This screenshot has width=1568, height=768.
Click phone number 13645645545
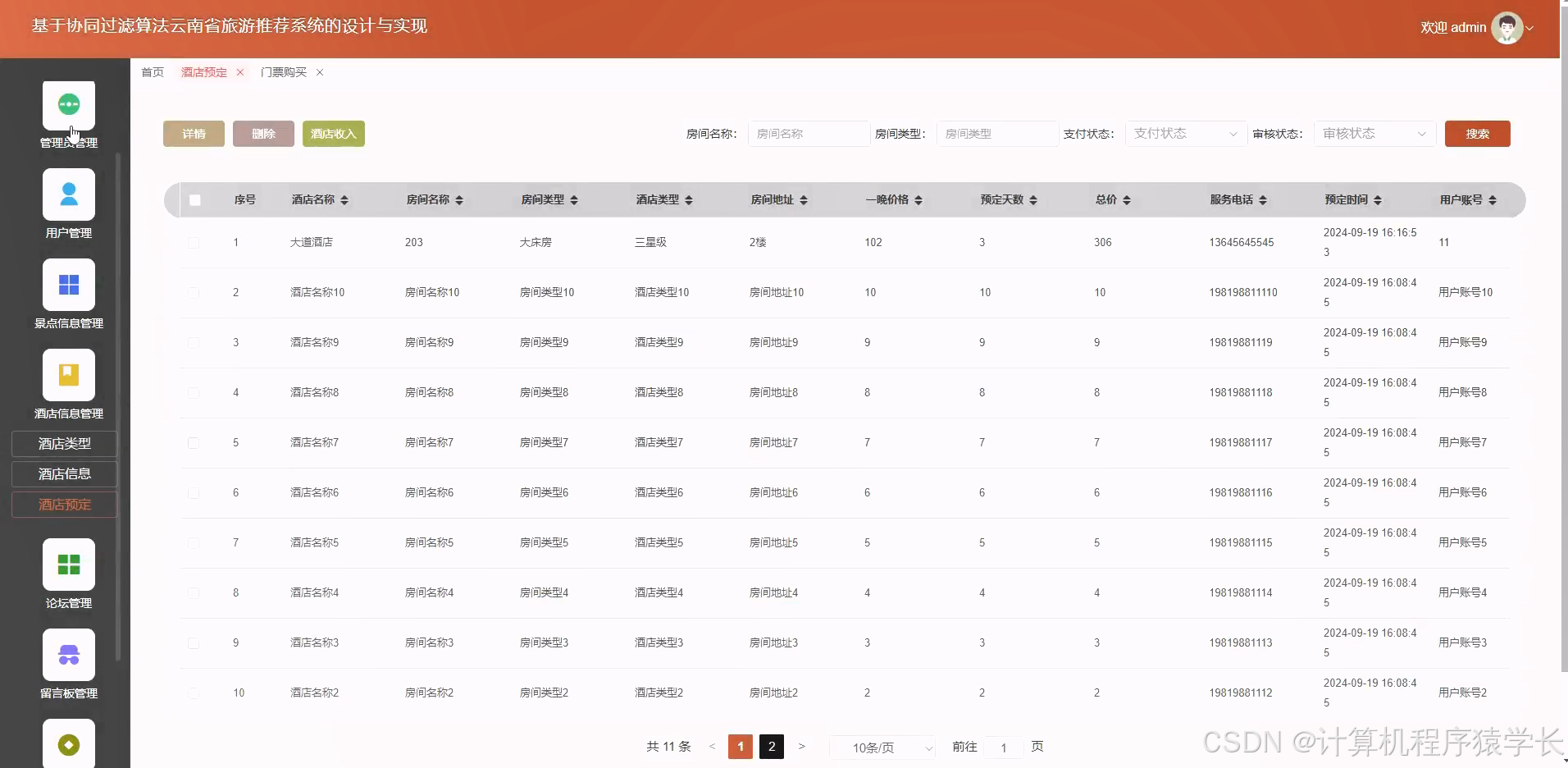coord(1242,243)
